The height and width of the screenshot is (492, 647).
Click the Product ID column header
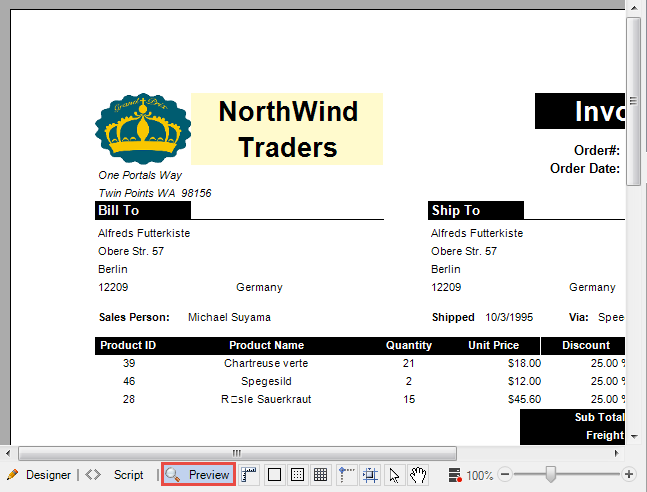128,345
